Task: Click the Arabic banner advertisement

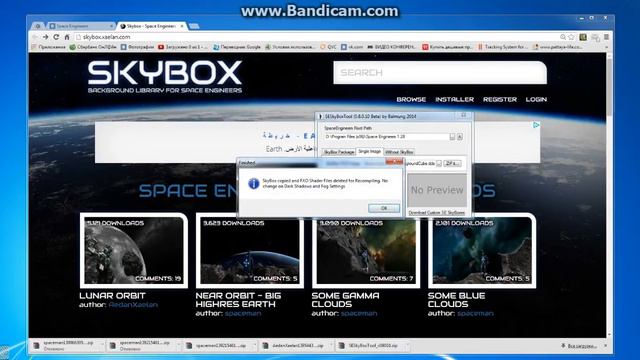Action: pos(318,142)
